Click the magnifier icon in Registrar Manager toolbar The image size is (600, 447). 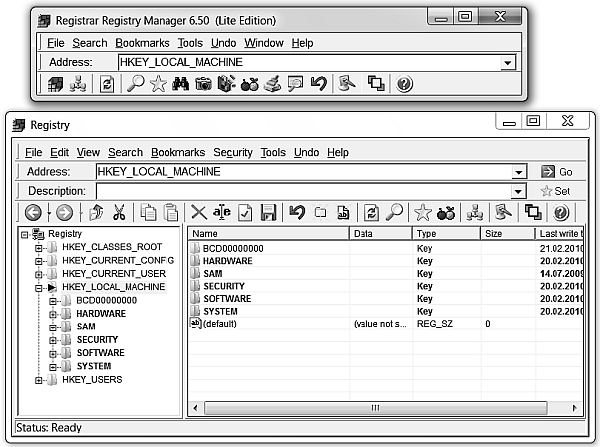point(135,83)
